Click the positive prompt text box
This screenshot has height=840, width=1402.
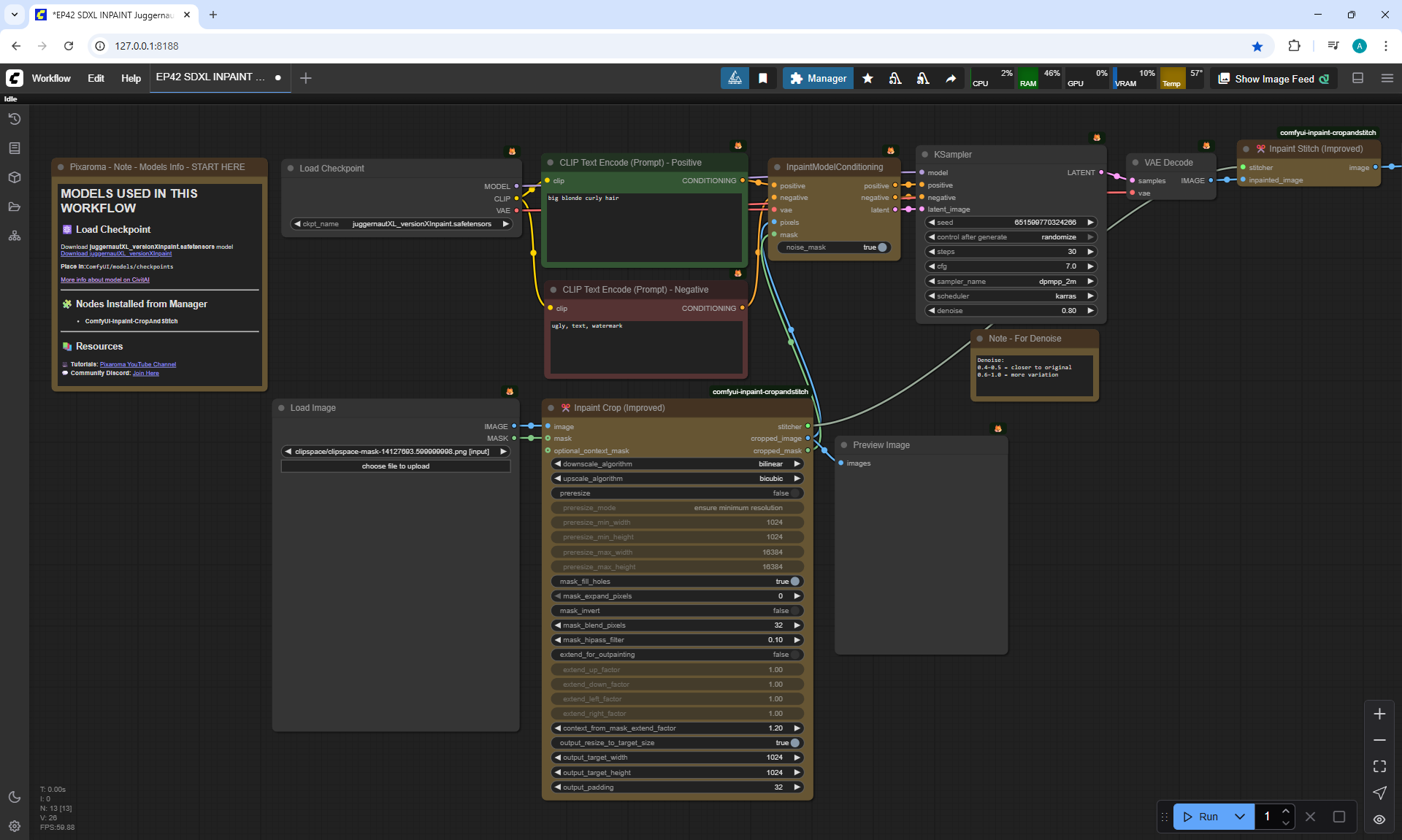click(644, 228)
